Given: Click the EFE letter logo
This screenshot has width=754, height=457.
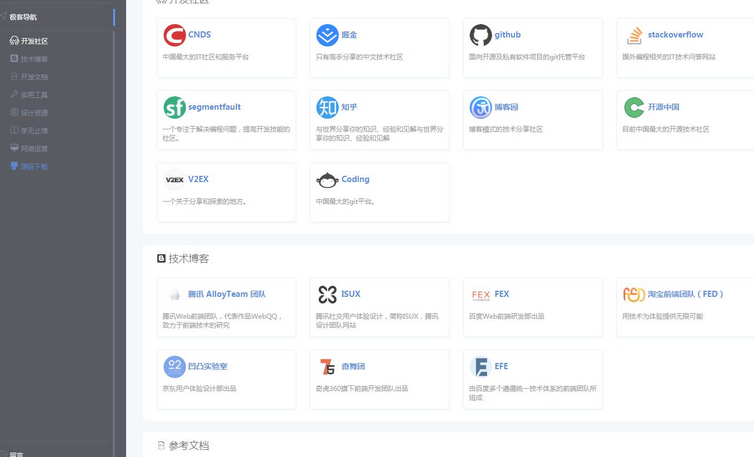Looking at the screenshot, I should click(481, 367).
